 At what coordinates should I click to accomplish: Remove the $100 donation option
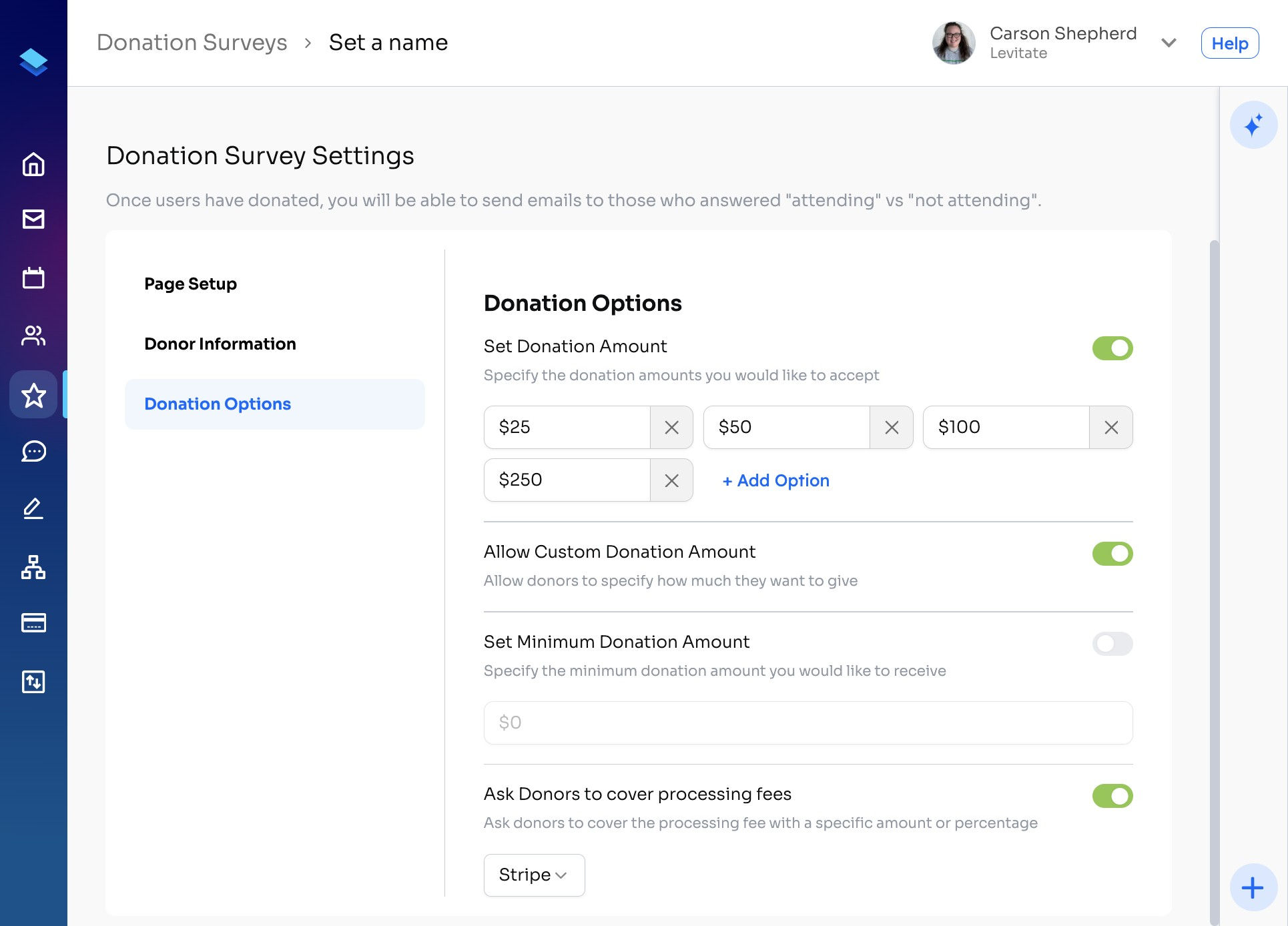point(1110,428)
